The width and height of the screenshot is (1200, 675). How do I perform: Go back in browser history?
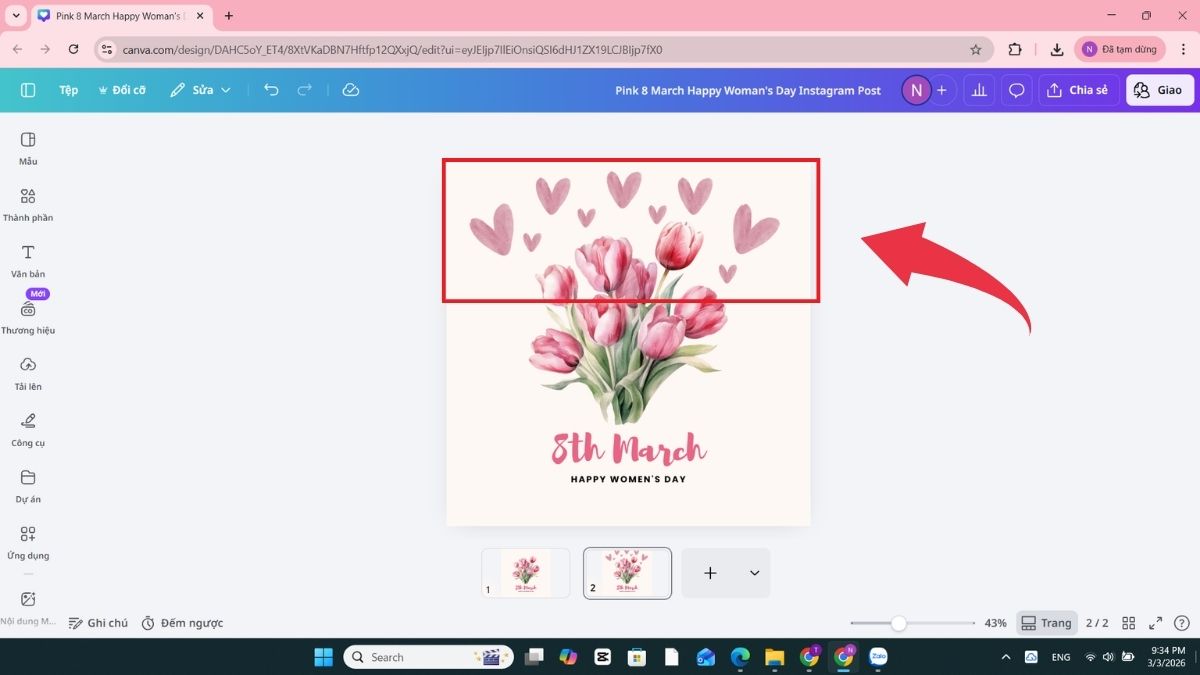(x=17, y=49)
